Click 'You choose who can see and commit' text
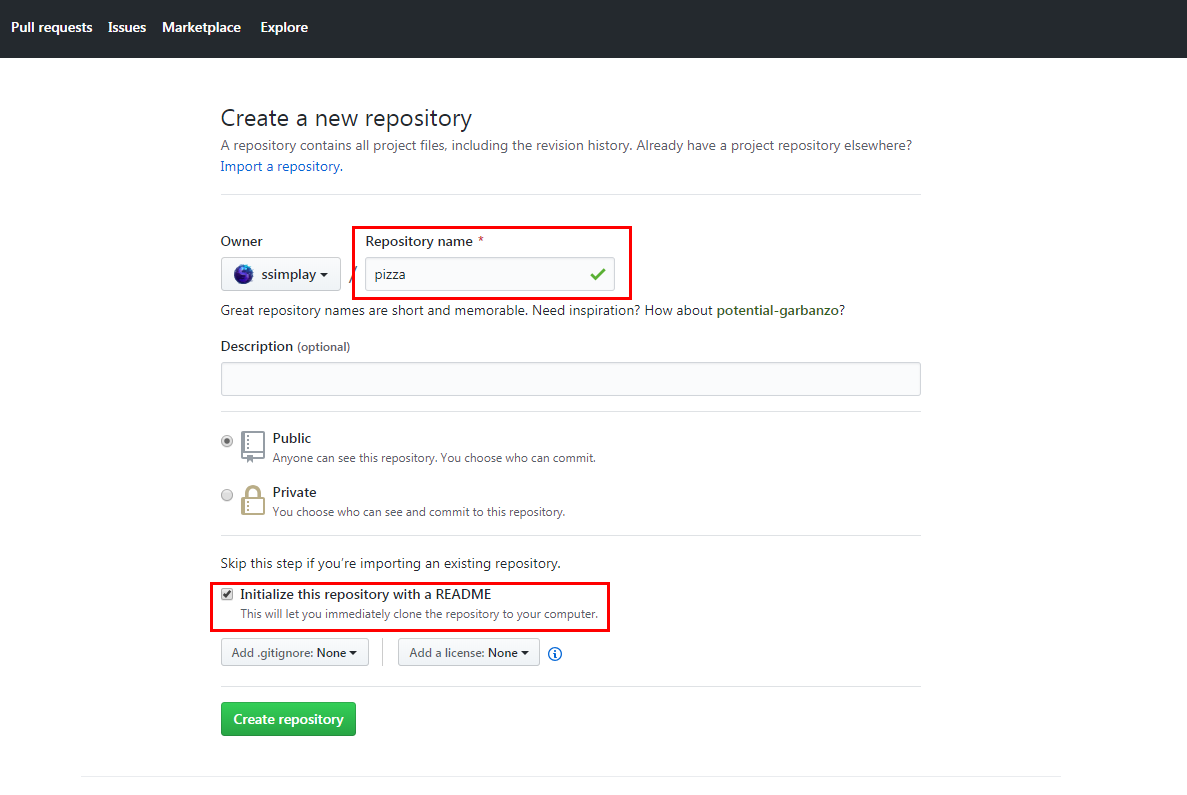 [419, 513]
